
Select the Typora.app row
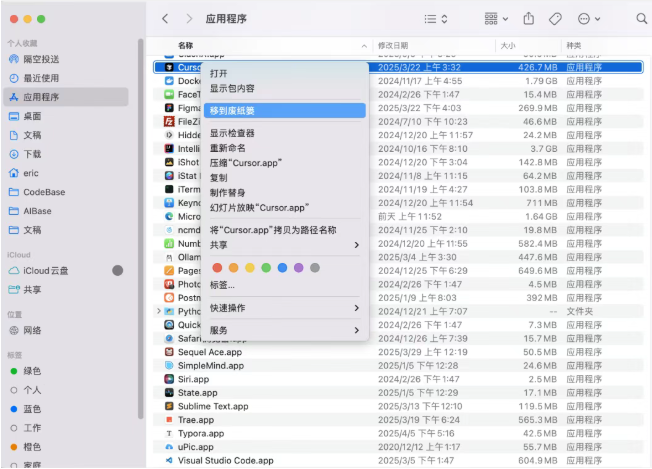point(398,434)
